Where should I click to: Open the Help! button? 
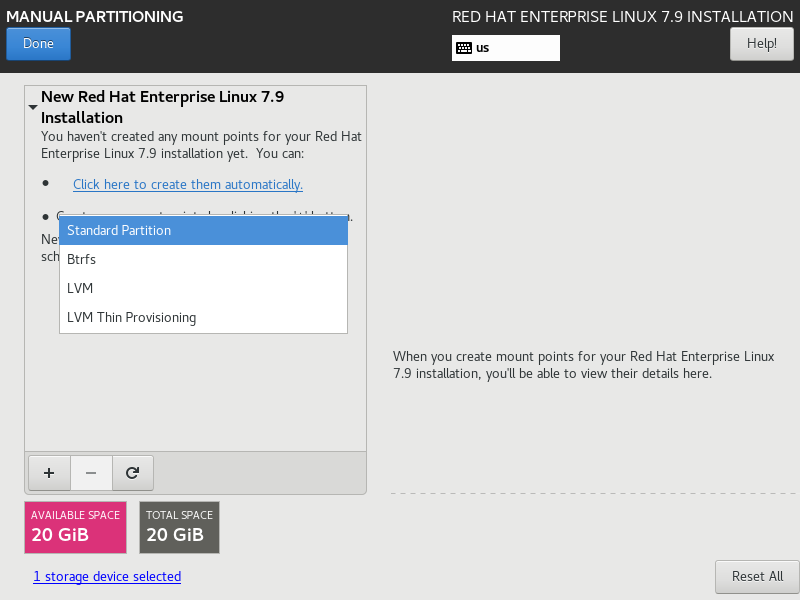[762, 43]
